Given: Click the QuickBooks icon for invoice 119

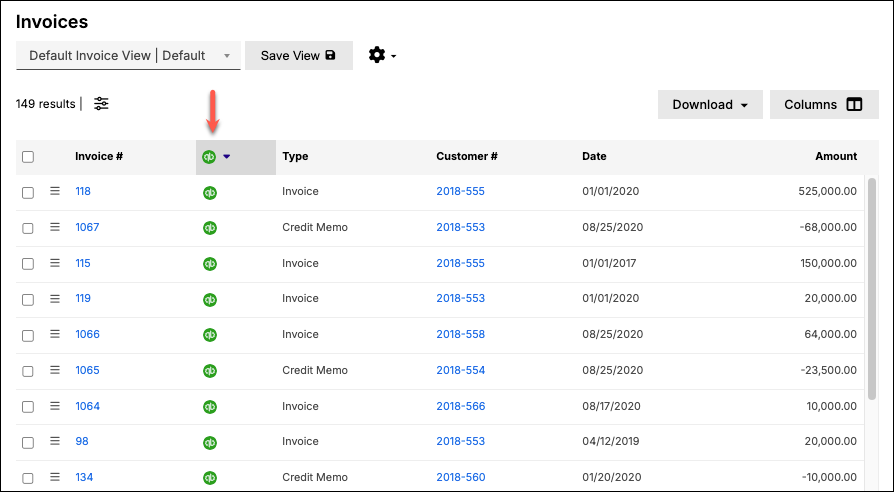Looking at the screenshot, I should tap(210, 299).
